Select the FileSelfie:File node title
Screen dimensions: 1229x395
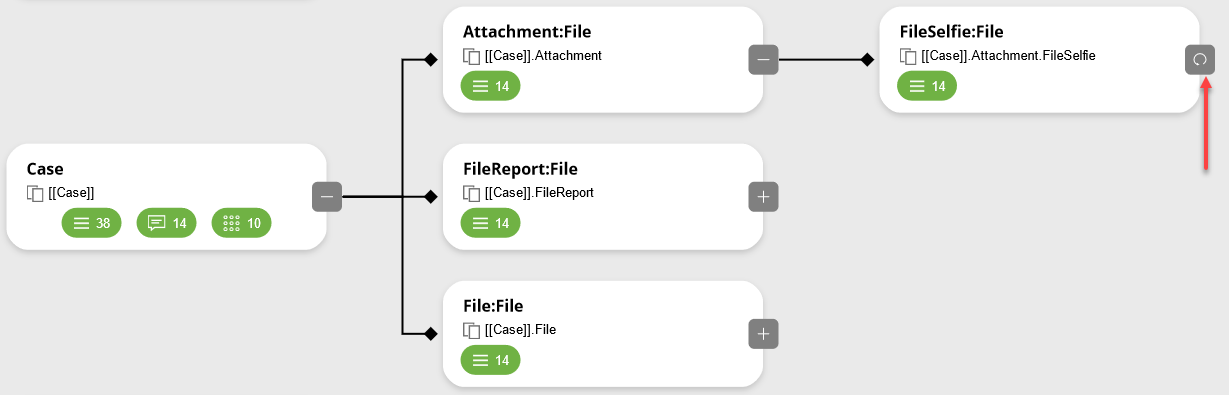(951, 32)
